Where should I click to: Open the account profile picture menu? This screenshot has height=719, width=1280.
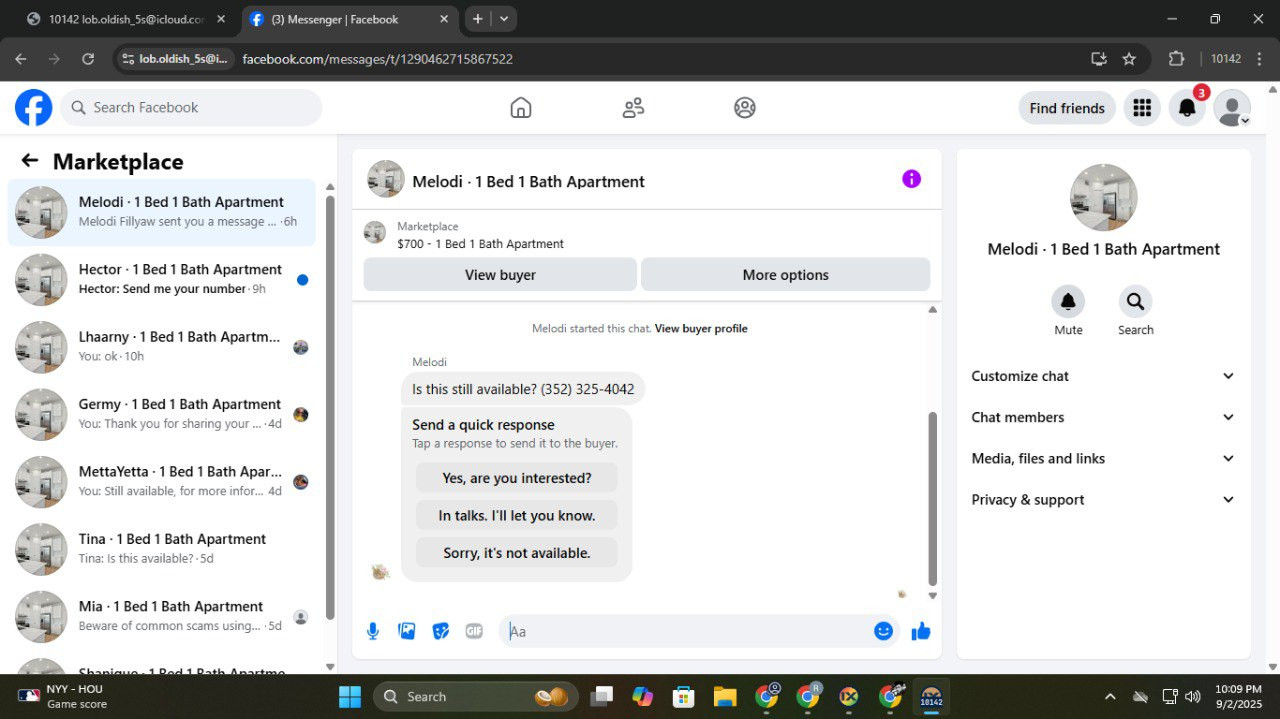[x=1232, y=108]
